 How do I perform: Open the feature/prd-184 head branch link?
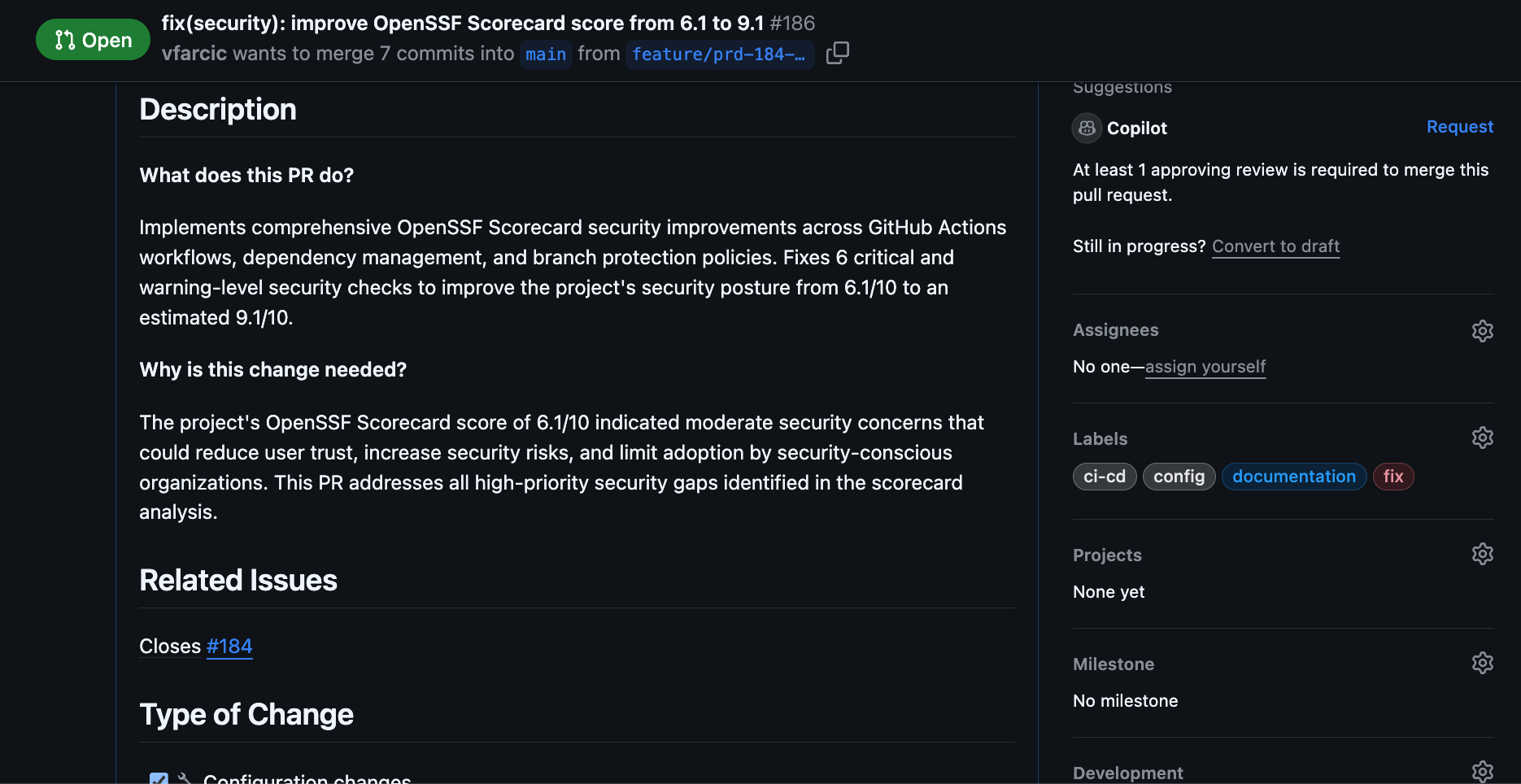(719, 54)
